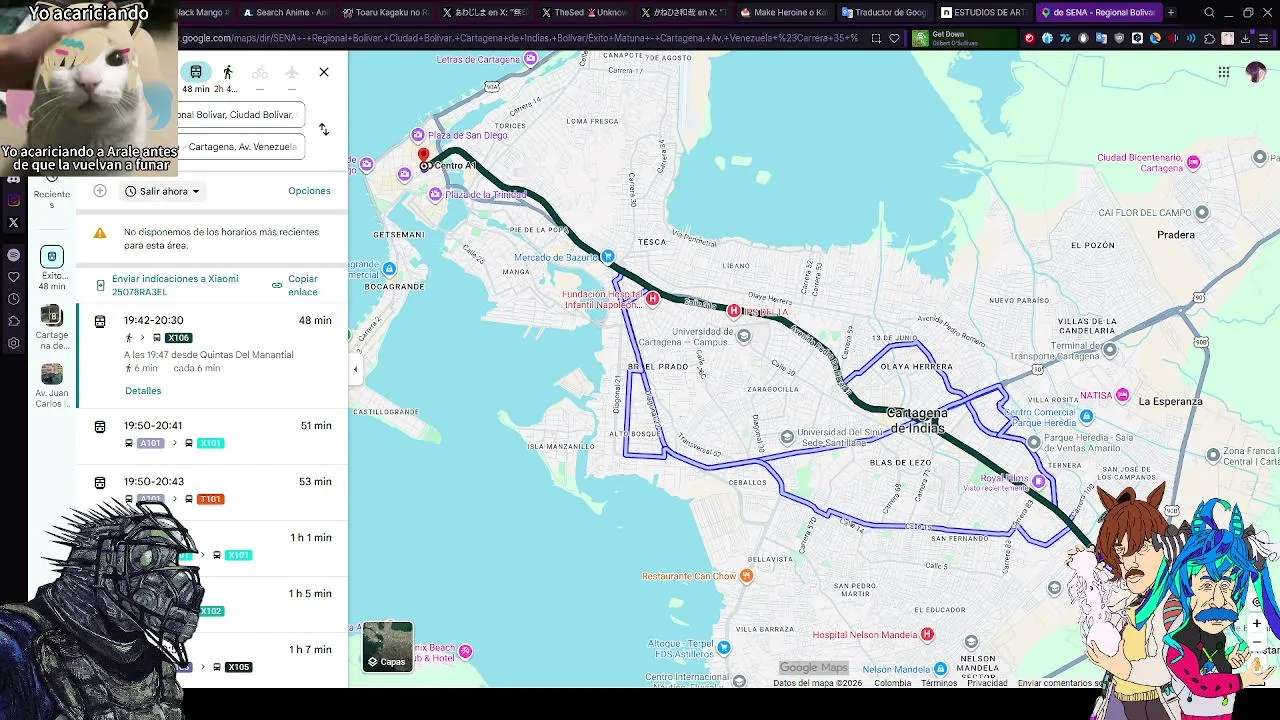Screen dimensions: 1280x720
Task: Open the Términos link in map footer
Action: [x=939, y=683]
